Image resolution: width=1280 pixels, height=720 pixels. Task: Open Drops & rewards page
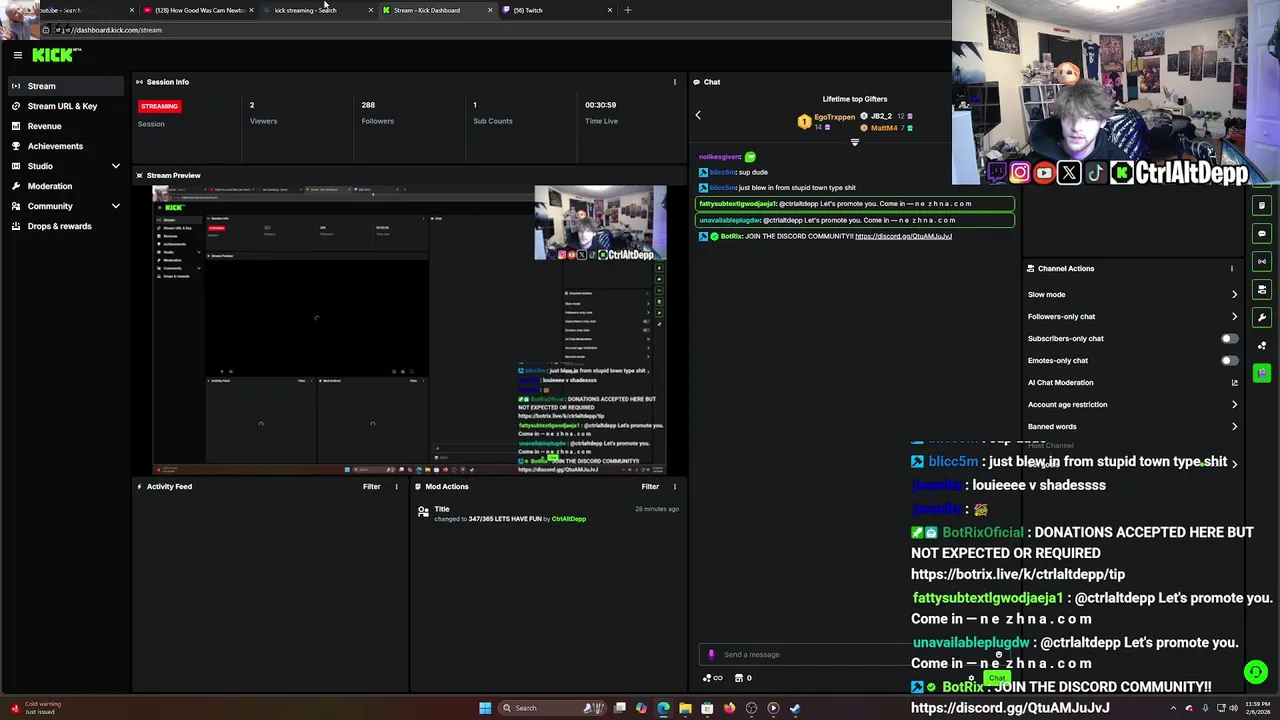[65, 226]
